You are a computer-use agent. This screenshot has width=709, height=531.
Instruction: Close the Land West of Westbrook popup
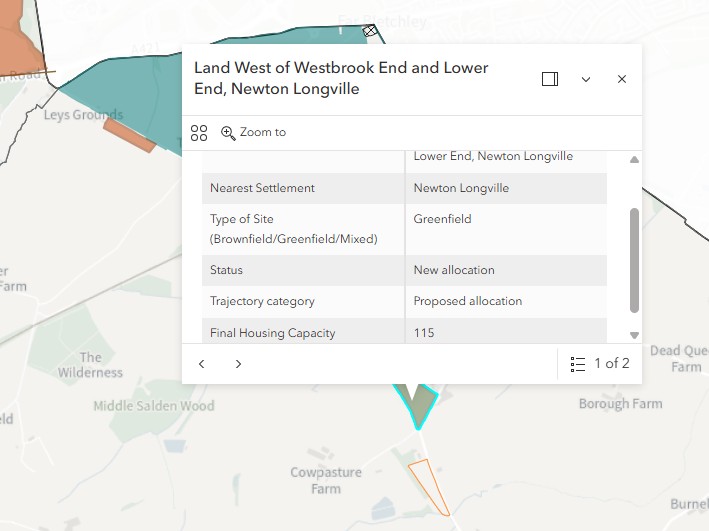622,79
